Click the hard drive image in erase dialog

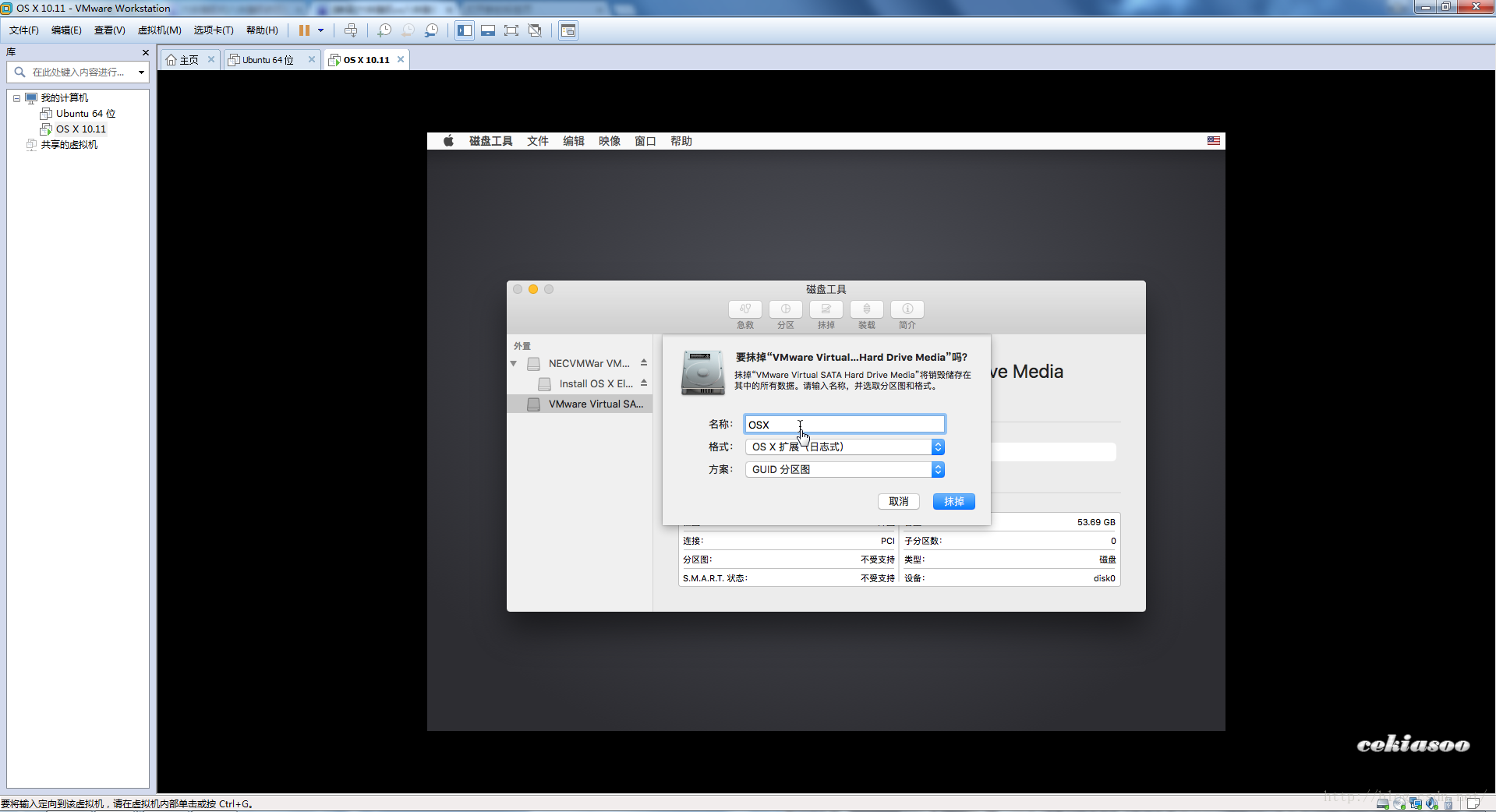(x=703, y=372)
